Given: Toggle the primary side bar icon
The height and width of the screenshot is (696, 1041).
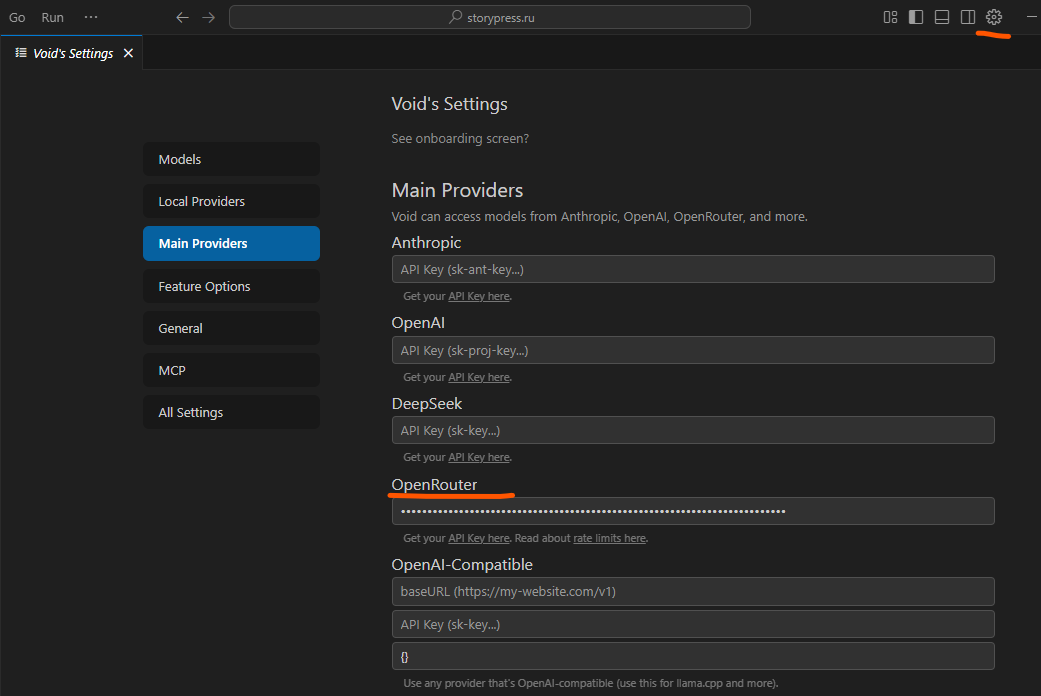Looking at the screenshot, I should click(x=916, y=17).
